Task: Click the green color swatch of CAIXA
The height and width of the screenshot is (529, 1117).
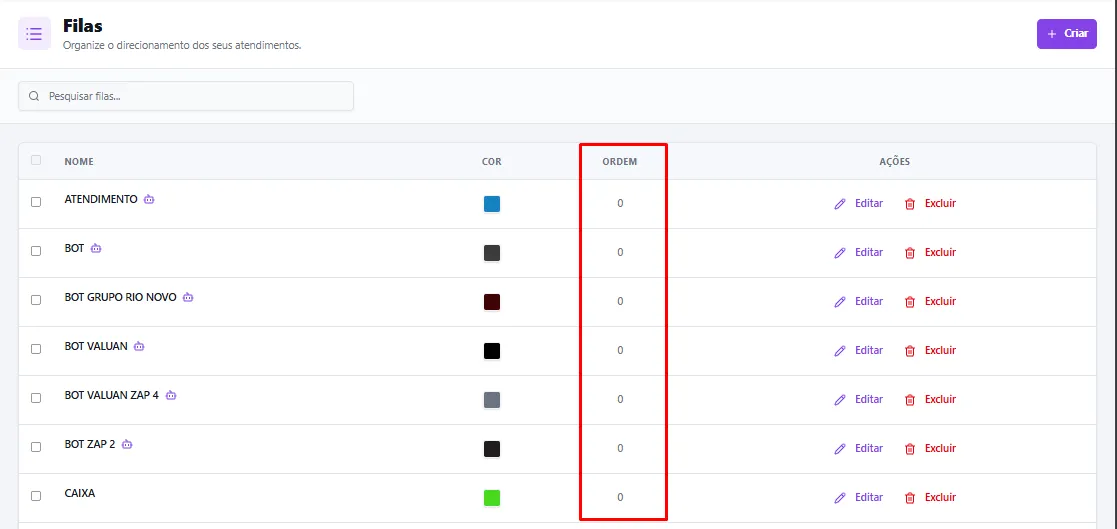Action: coord(492,498)
